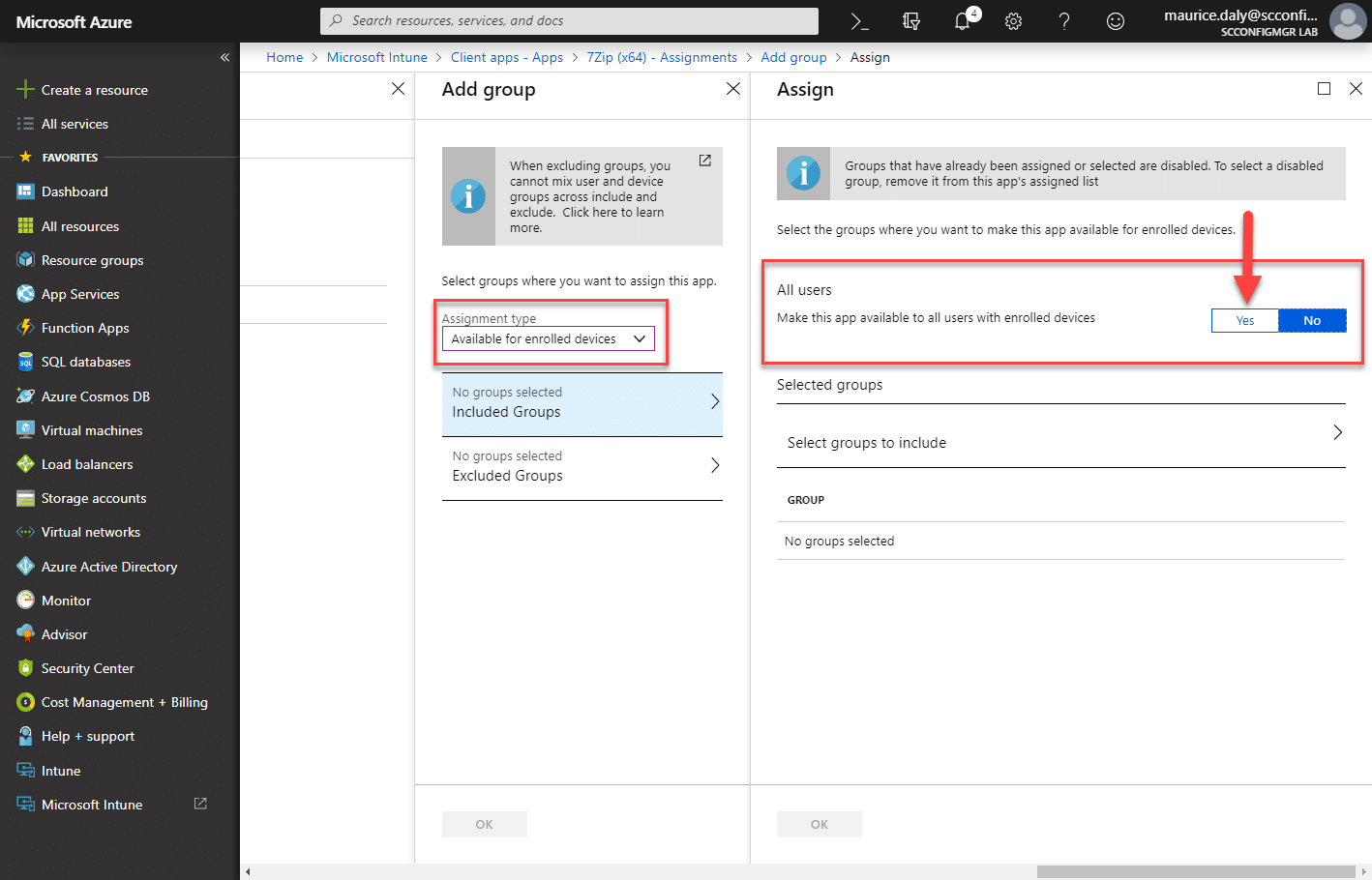
Task: Close the Add group panel
Action: [x=733, y=89]
